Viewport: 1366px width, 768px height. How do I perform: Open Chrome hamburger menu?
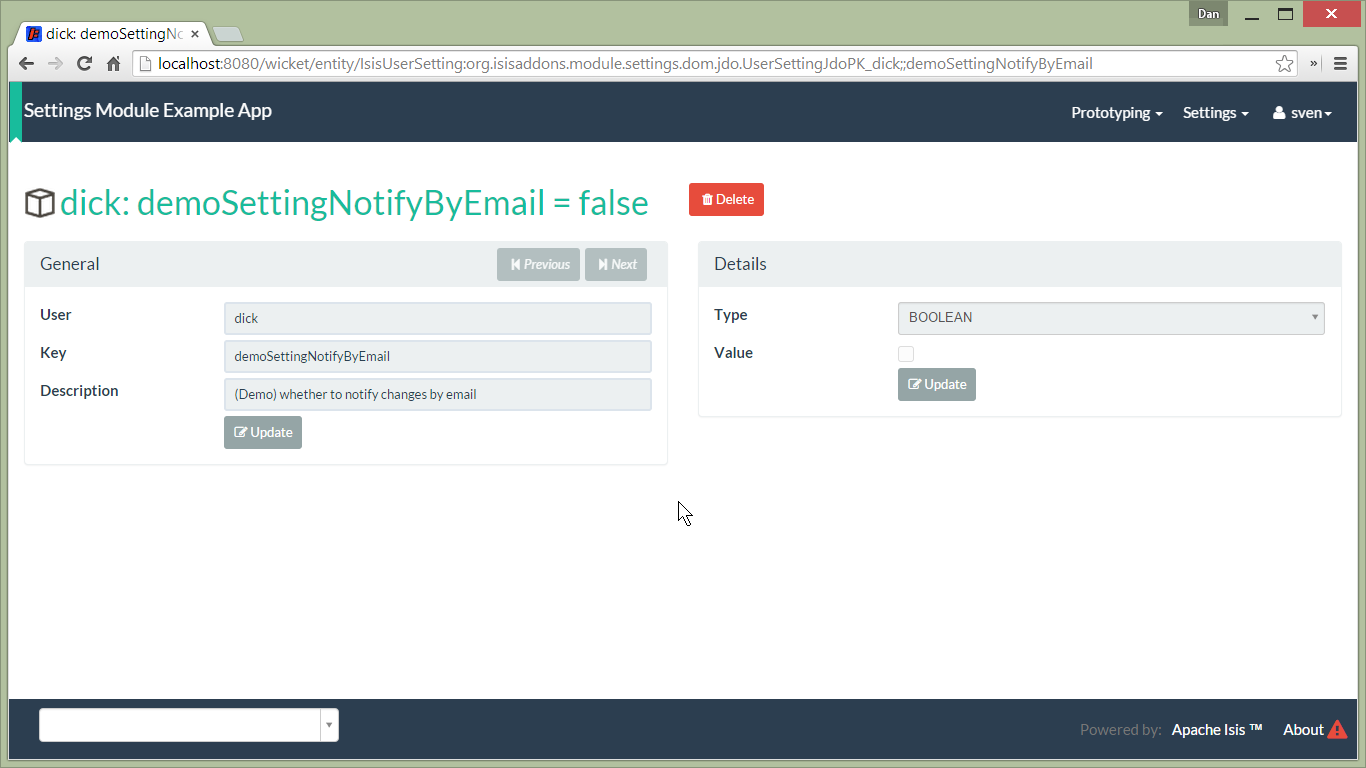pos(1341,63)
